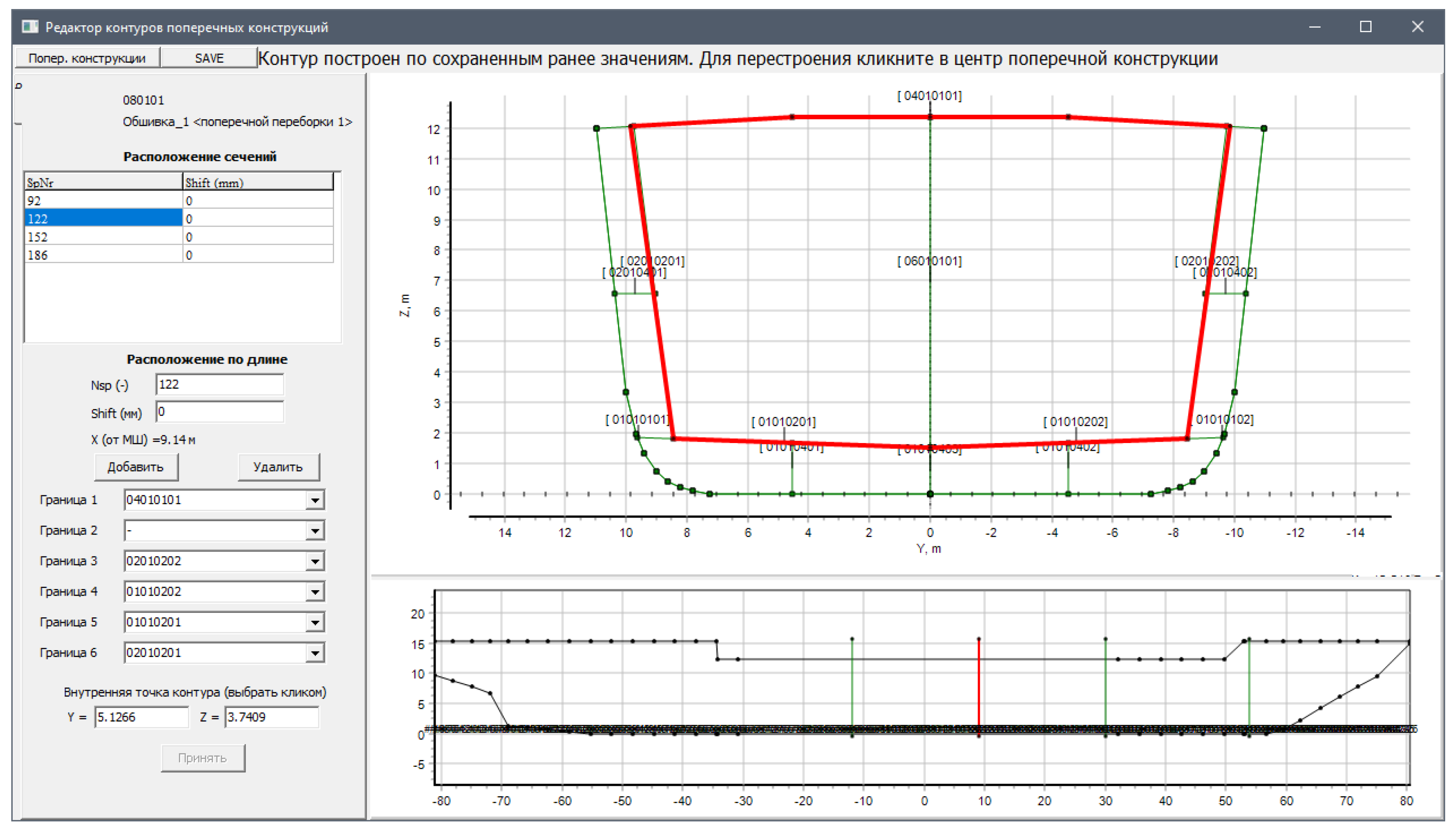
Task: Click the Shift (мм) input field
Action: (219, 411)
